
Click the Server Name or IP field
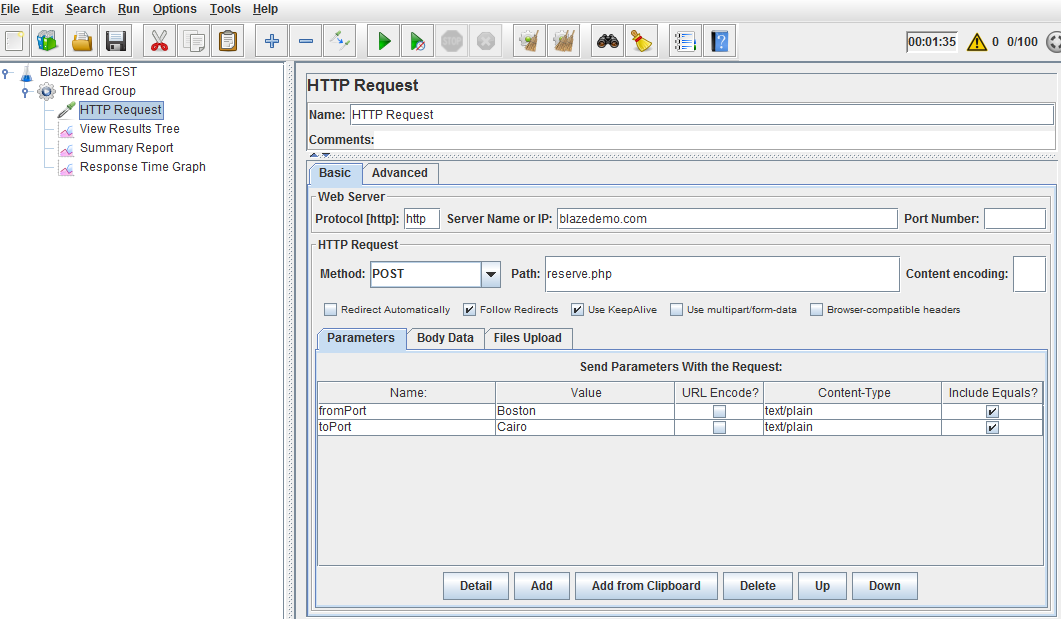coord(726,219)
